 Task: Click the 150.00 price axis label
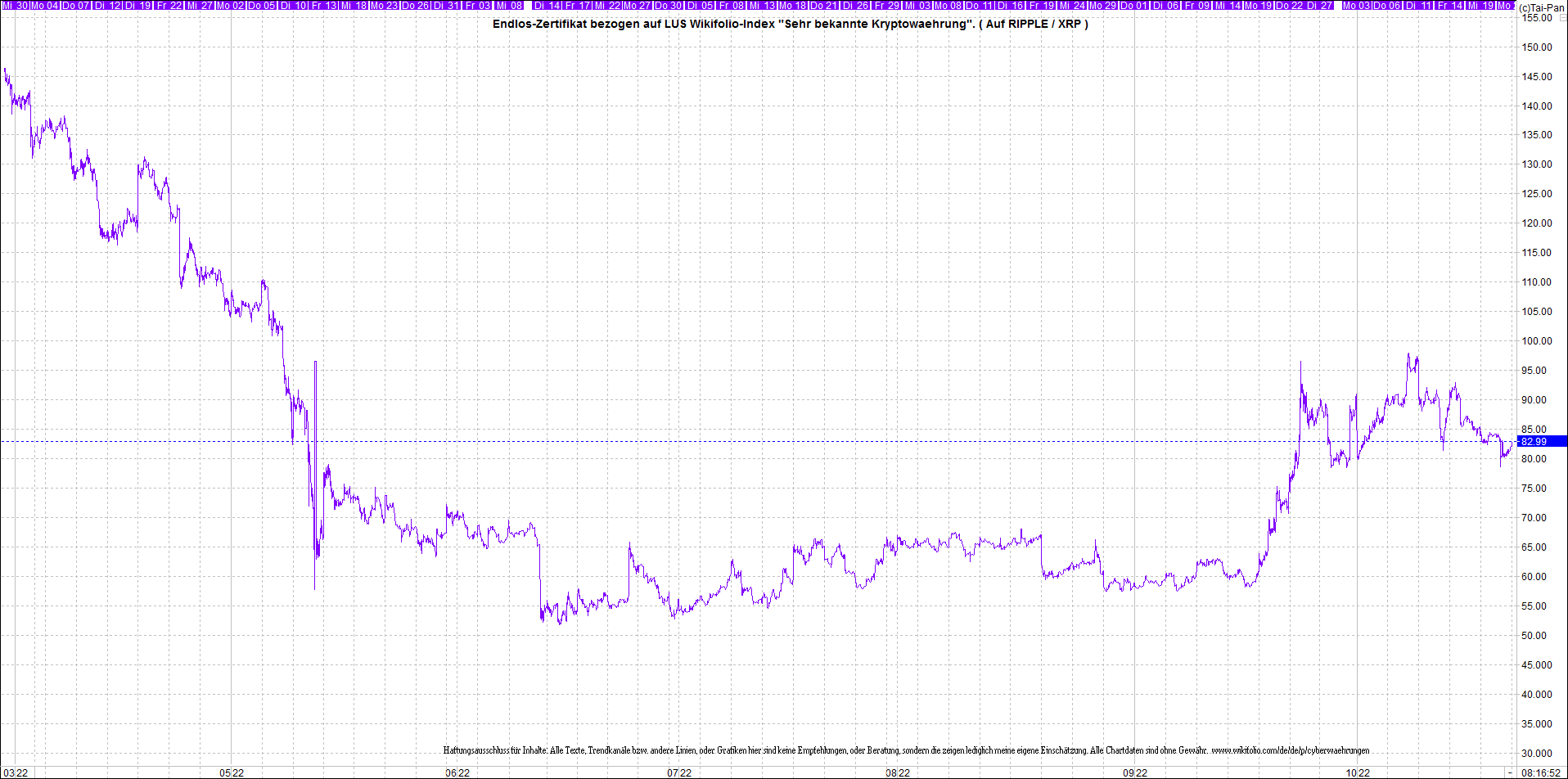(1537, 47)
